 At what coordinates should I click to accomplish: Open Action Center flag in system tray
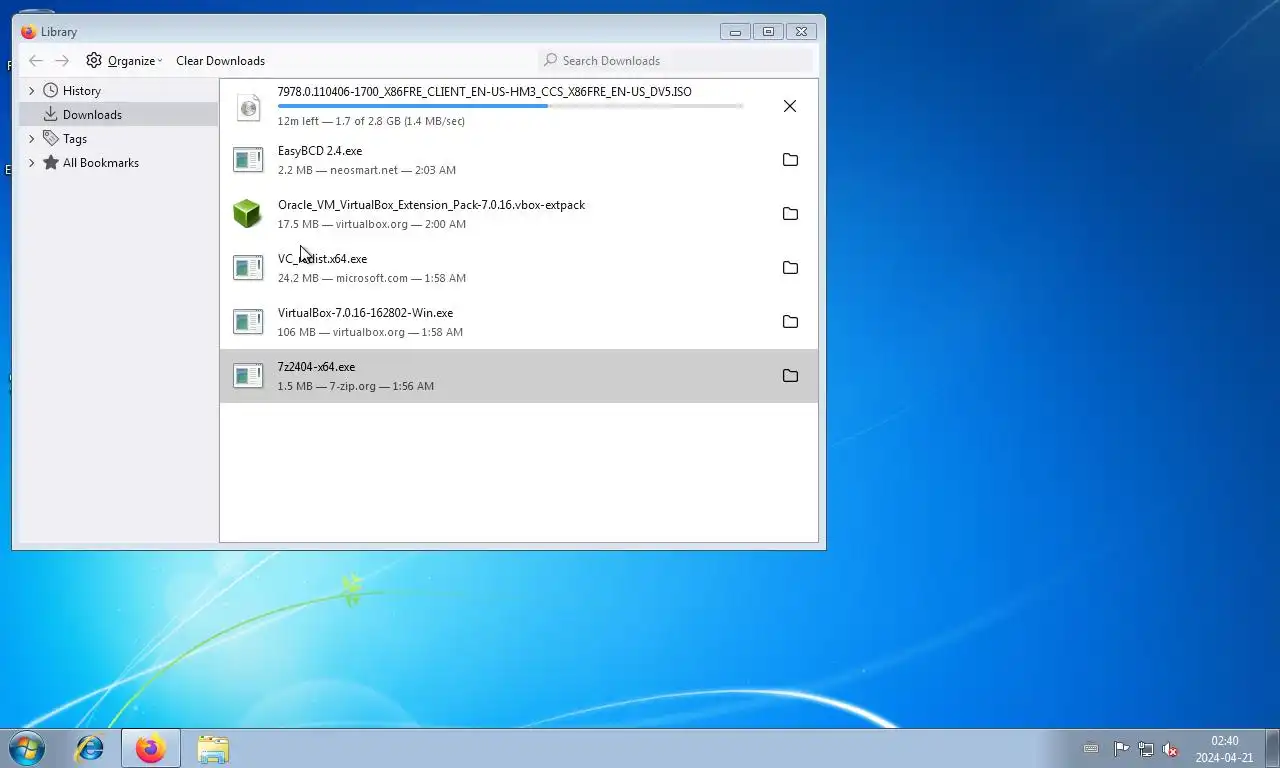(1121, 749)
